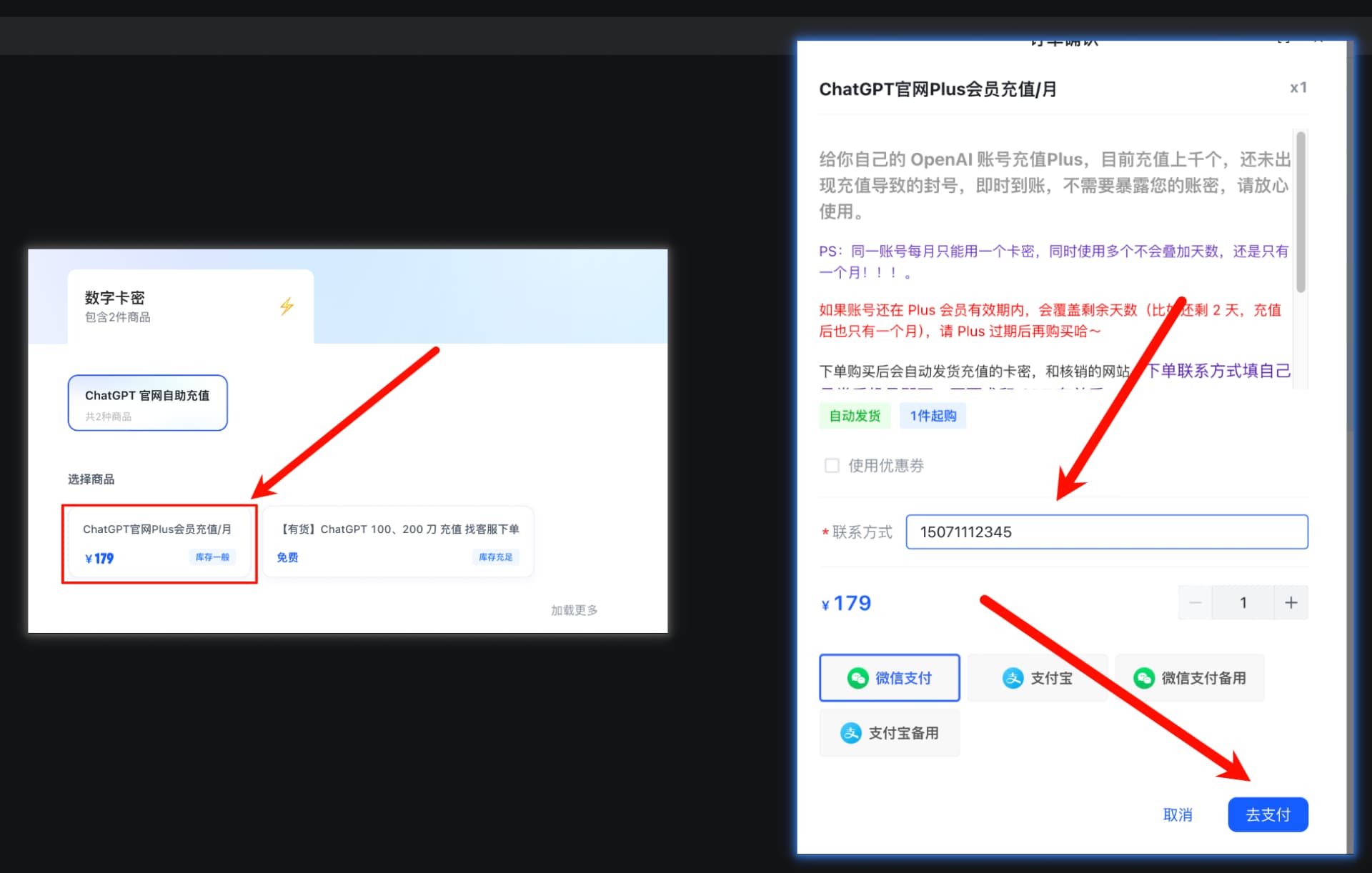Click the 加载更多 link
1372x873 pixels.
pos(574,610)
